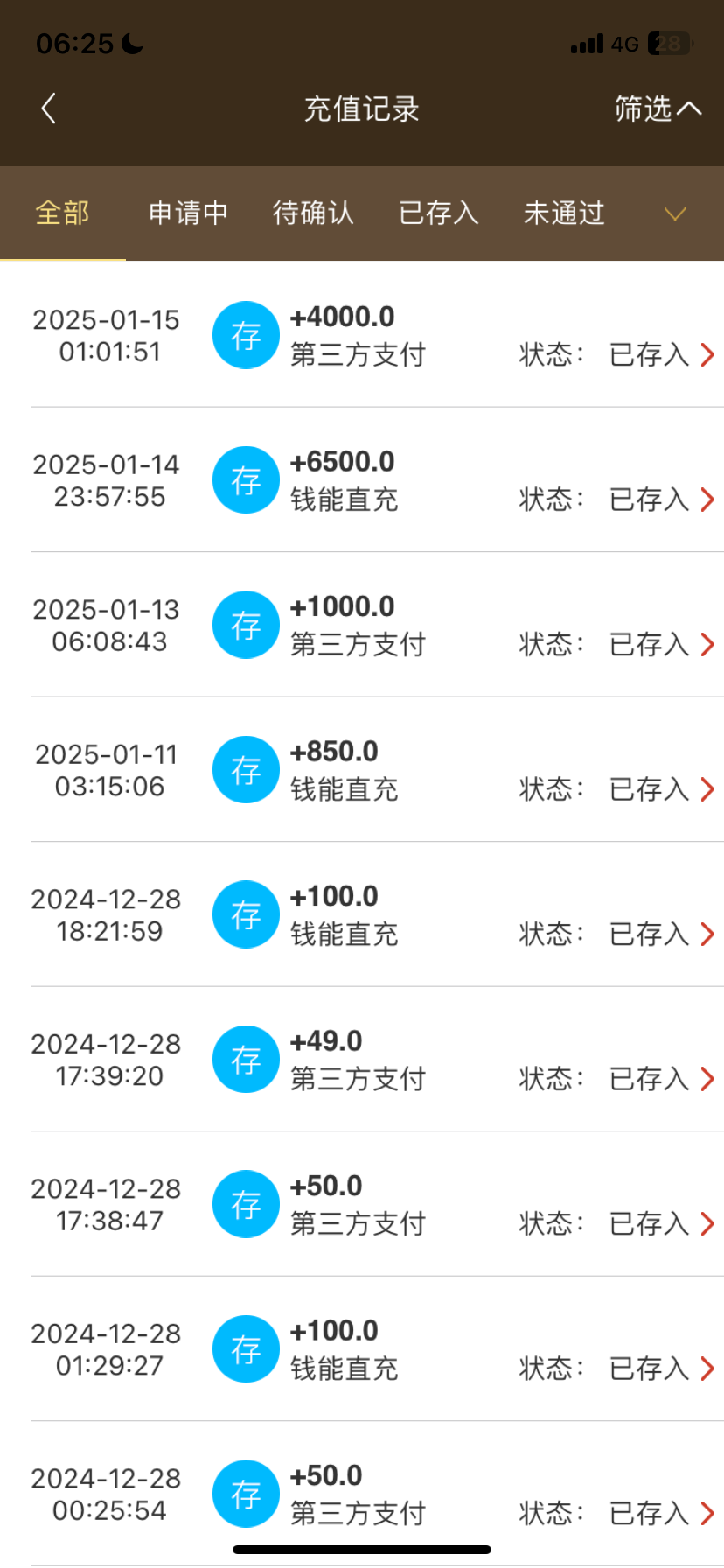724x1568 pixels.
Task: Expand more status tabs with yellow chevron
Action: point(675,213)
